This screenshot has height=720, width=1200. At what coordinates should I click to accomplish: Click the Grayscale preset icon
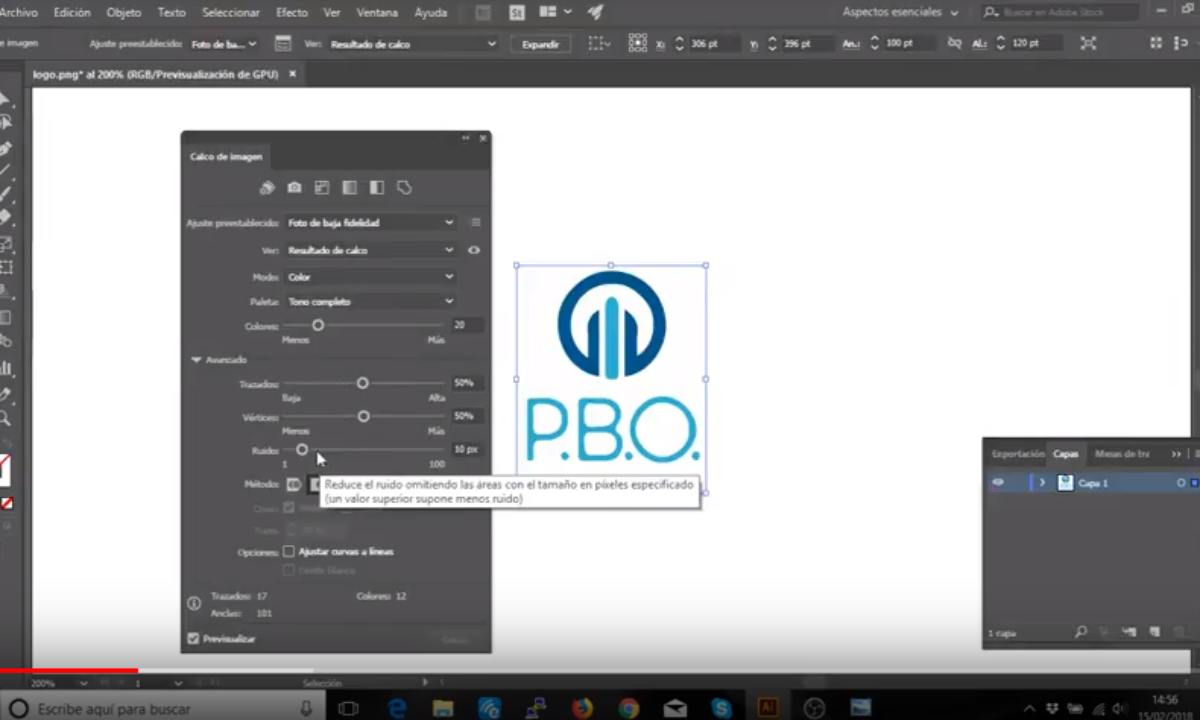[349, 187]
